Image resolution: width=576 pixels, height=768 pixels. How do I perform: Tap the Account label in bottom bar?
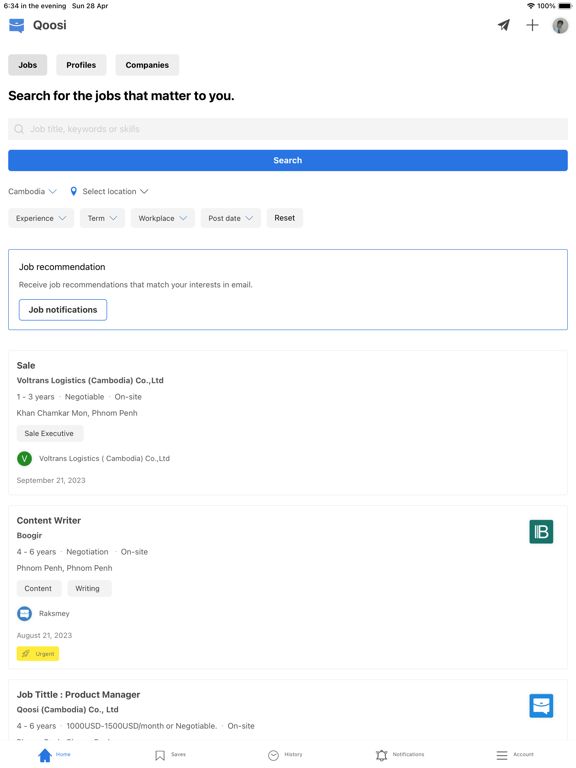pyautogui.click(x=524, y=754)
